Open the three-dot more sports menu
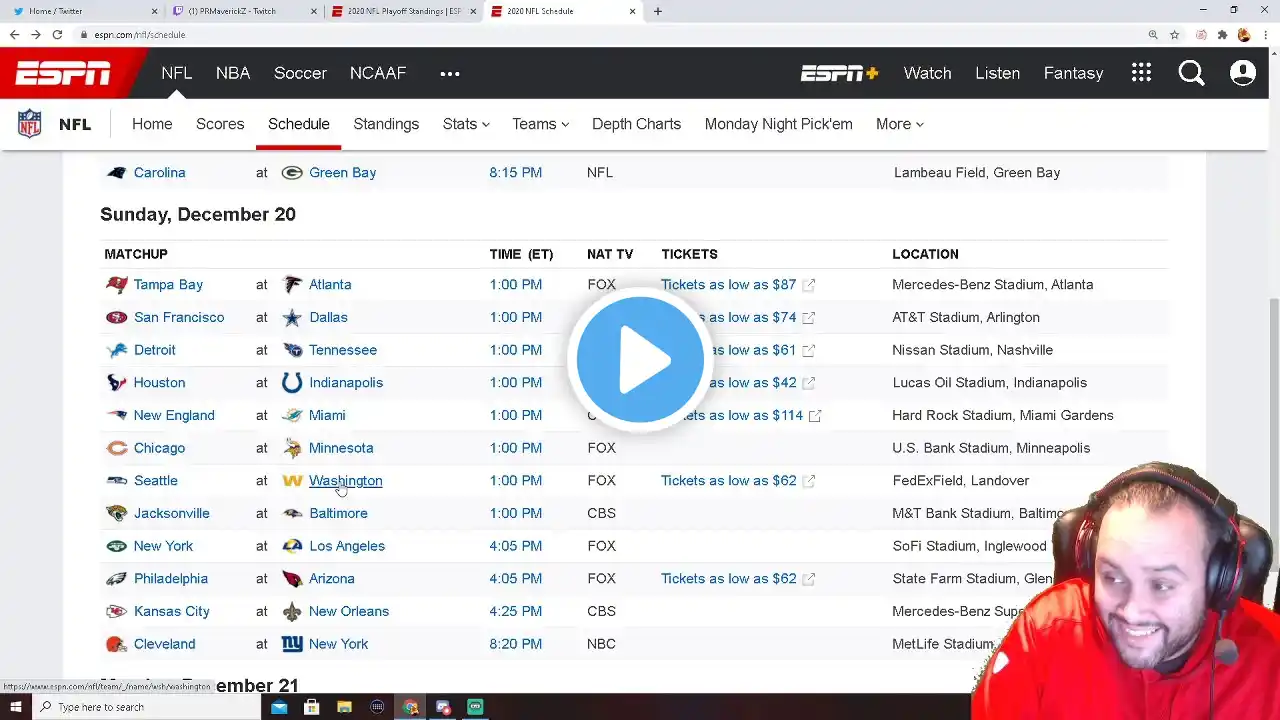The height and width of the screenshot is (720, 1280). pyautogui.click(x=450, y=73)
